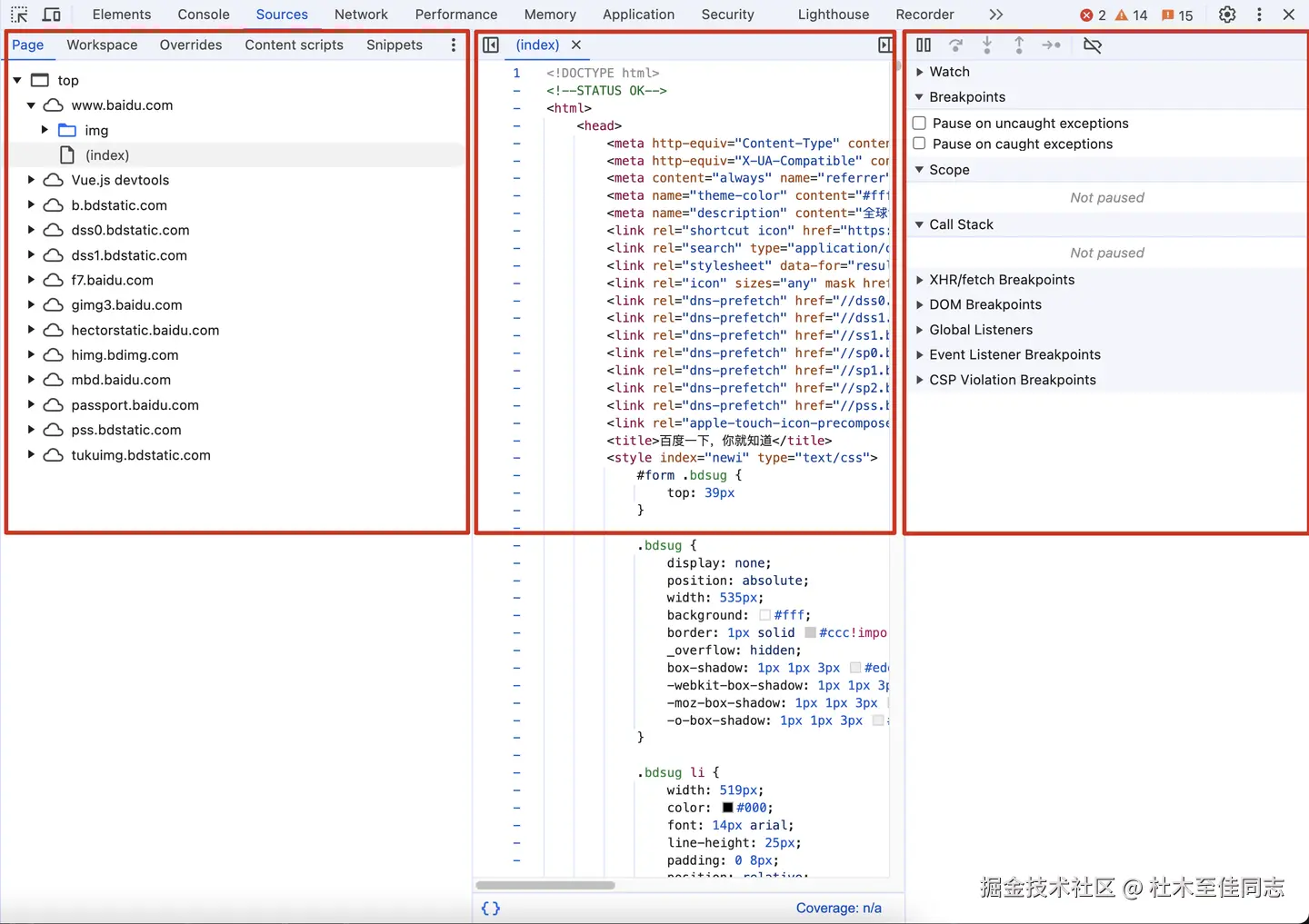
Task: Expand the Watch section
Action: [919, 72]
